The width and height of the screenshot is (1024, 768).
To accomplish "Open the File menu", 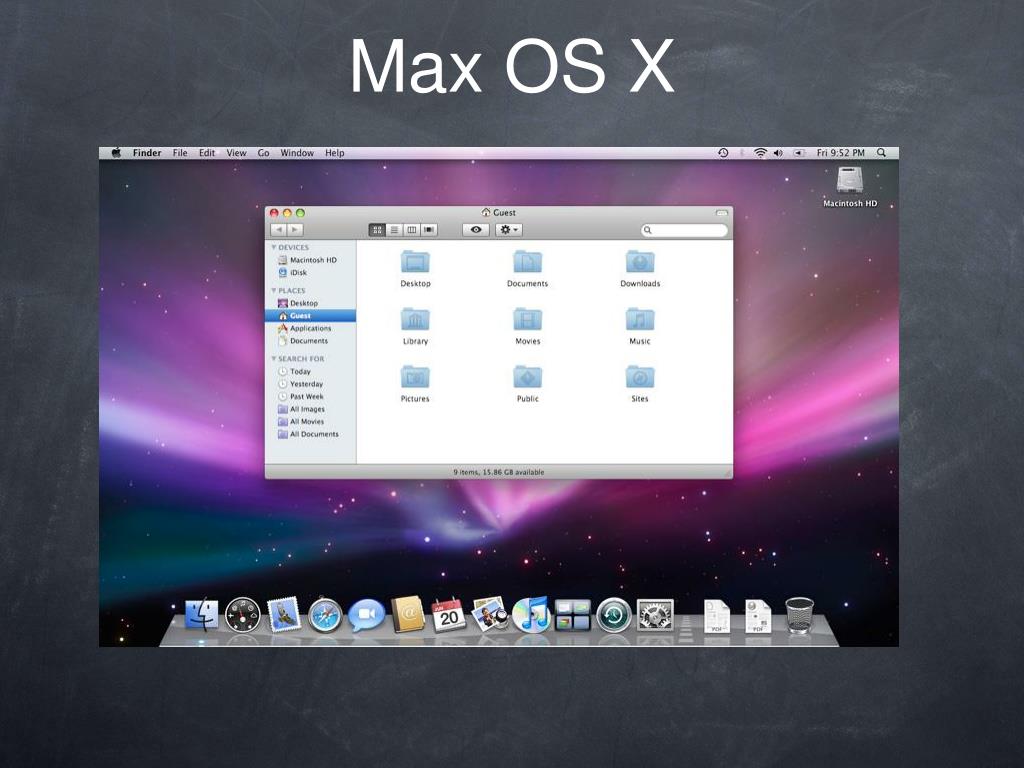I will point(180,153).
